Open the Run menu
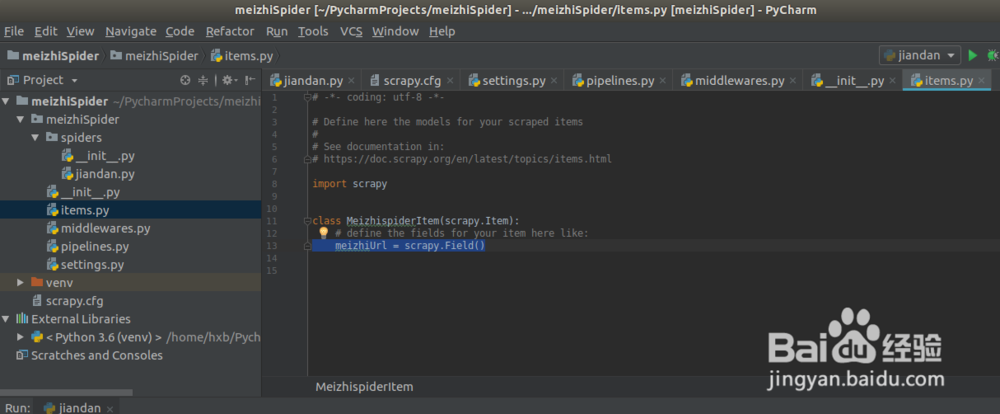The height and width of the screenshot is (414, 1000). coord(277,31)
